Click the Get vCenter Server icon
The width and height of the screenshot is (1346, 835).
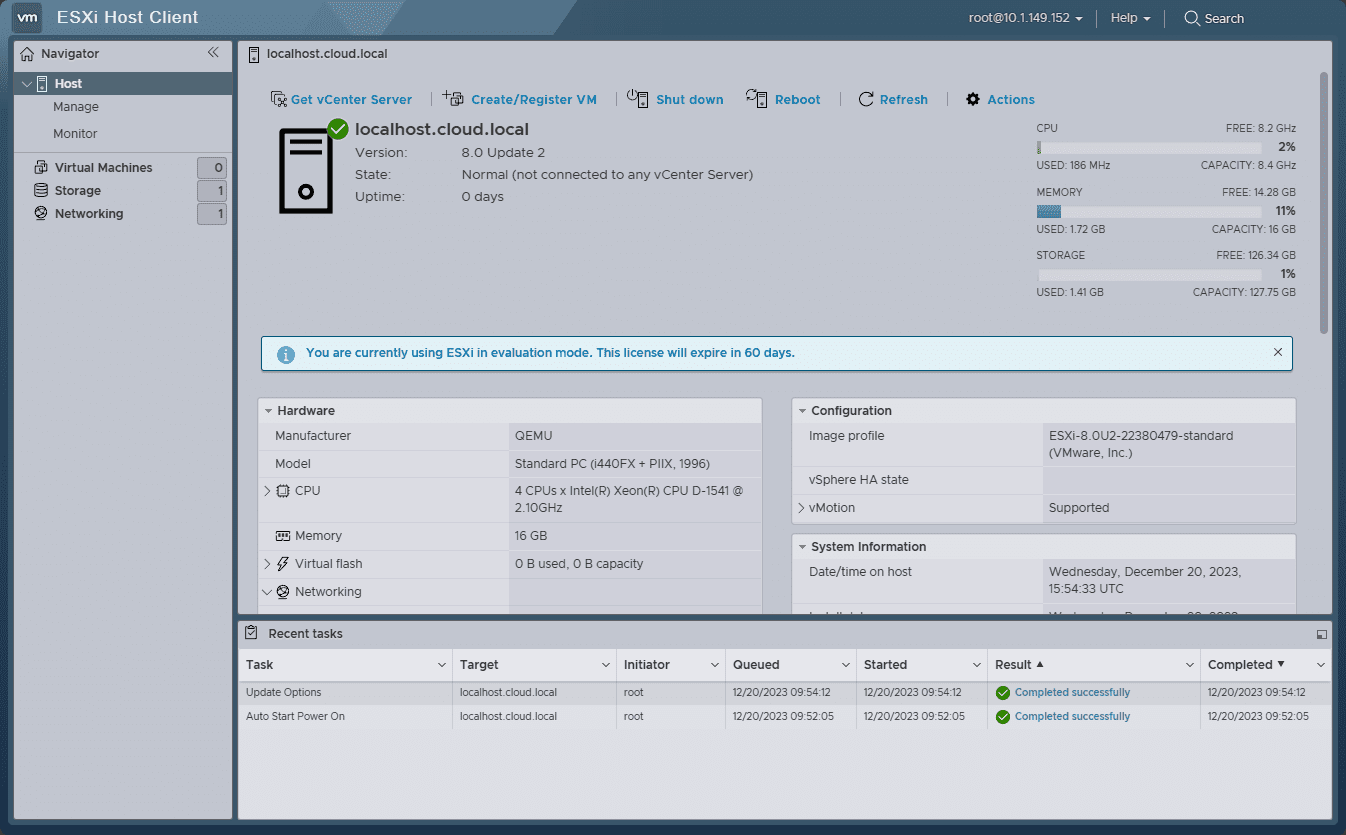279,99
